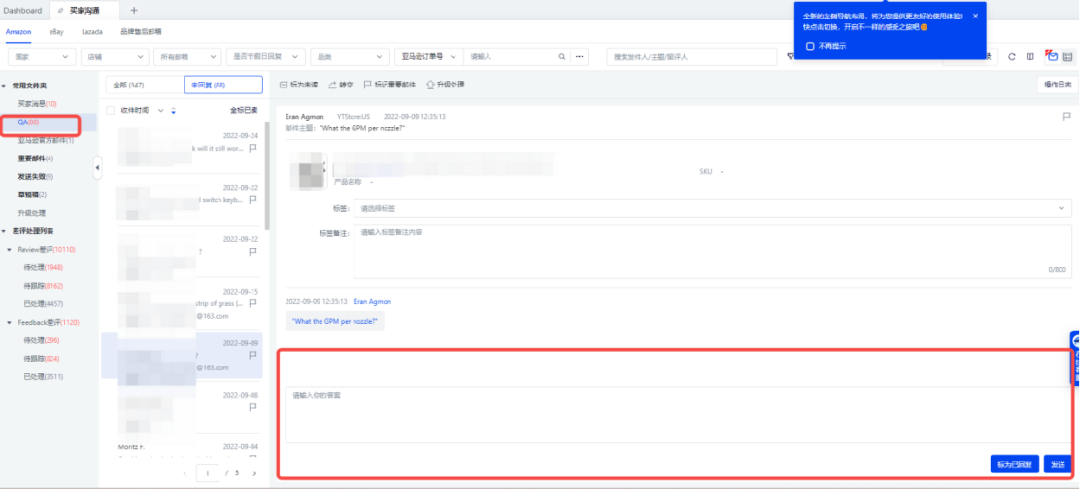The width and height of the screenshot is (1080, 489).
Task: Check the 不再提示 checkbox in popup
Action: [x=809, y=46]
